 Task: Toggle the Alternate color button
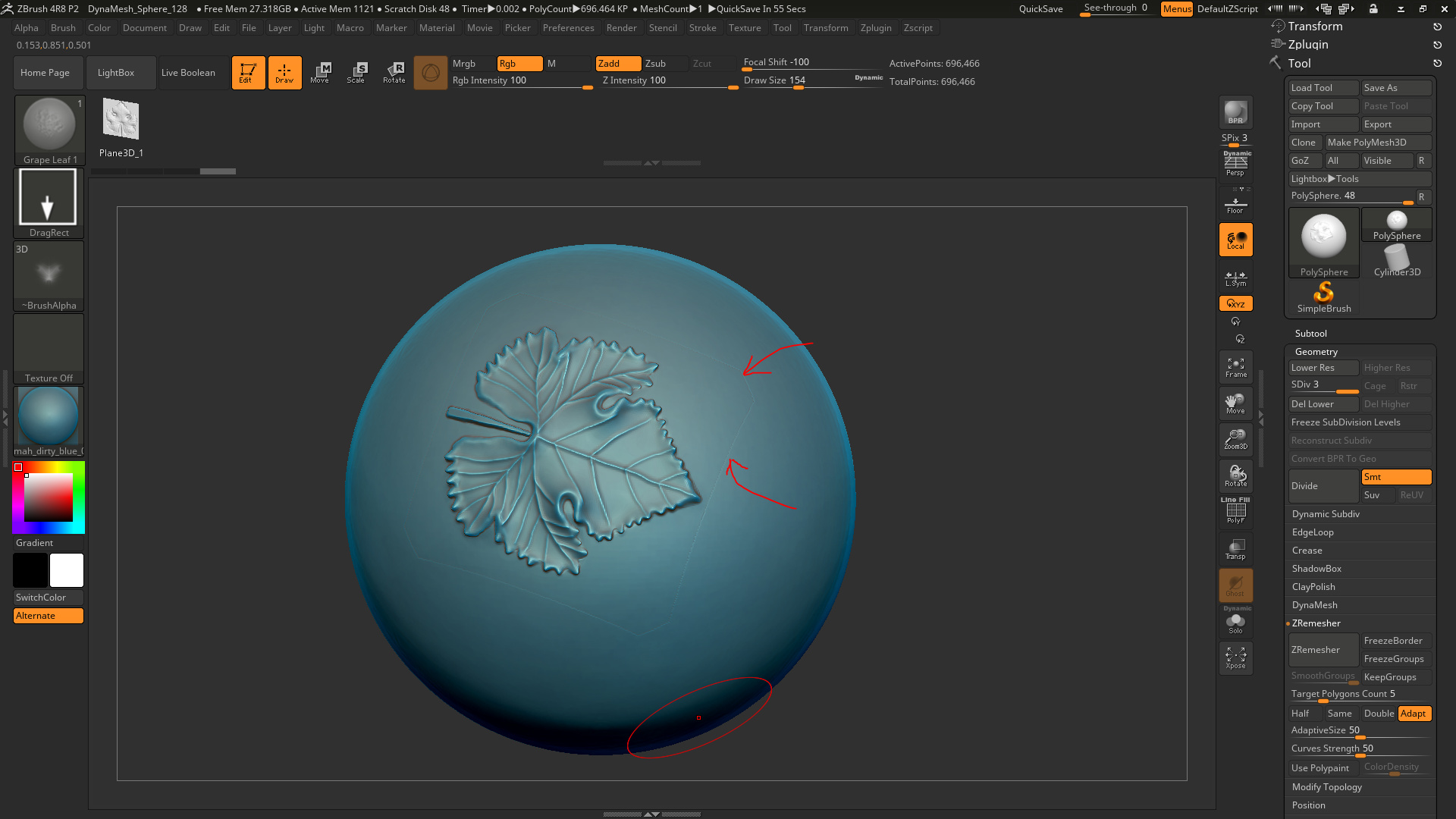(49, 616)
